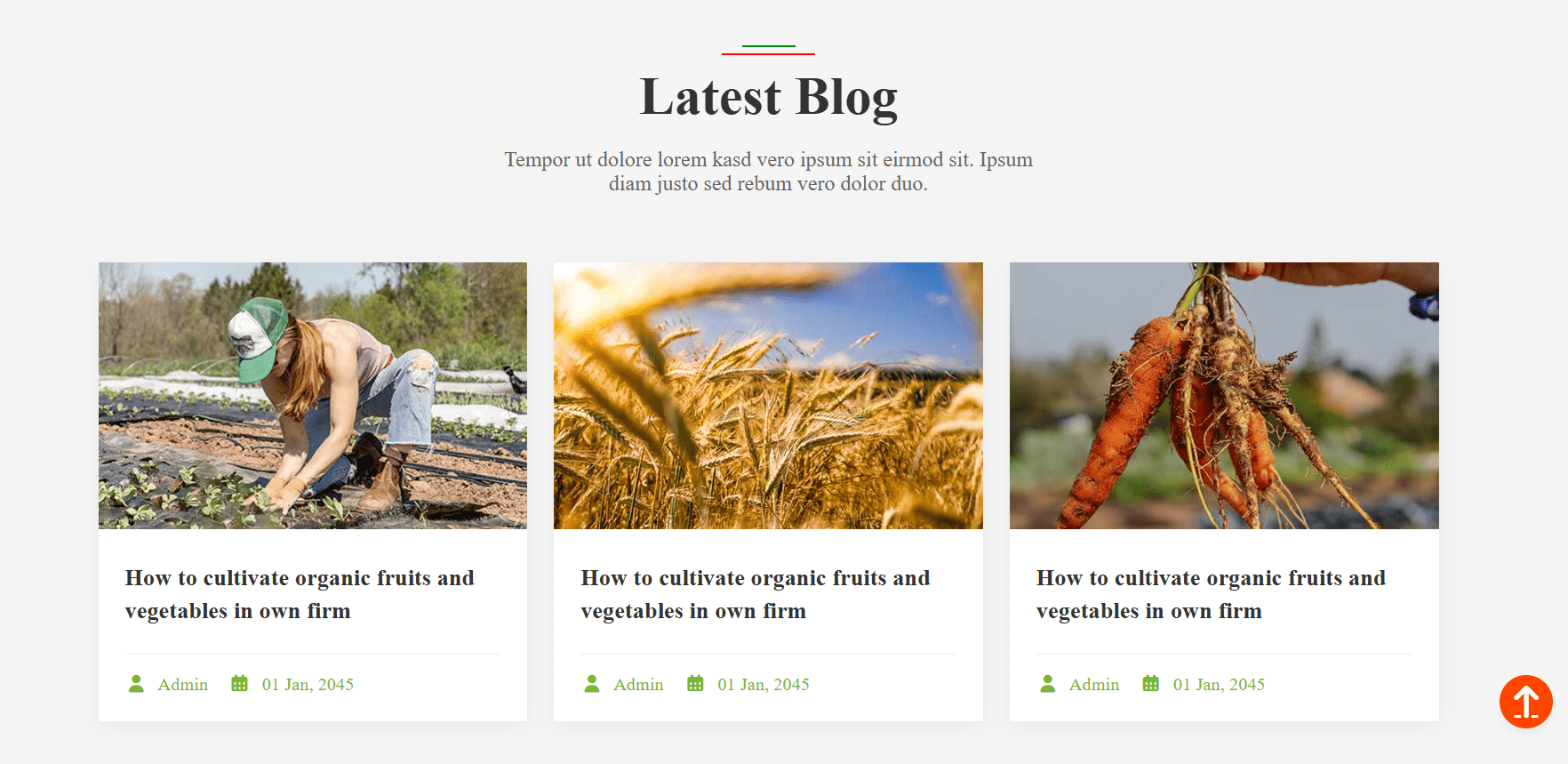Click the calendar icon on third blog card
1568x764 pixels.
1150,684
